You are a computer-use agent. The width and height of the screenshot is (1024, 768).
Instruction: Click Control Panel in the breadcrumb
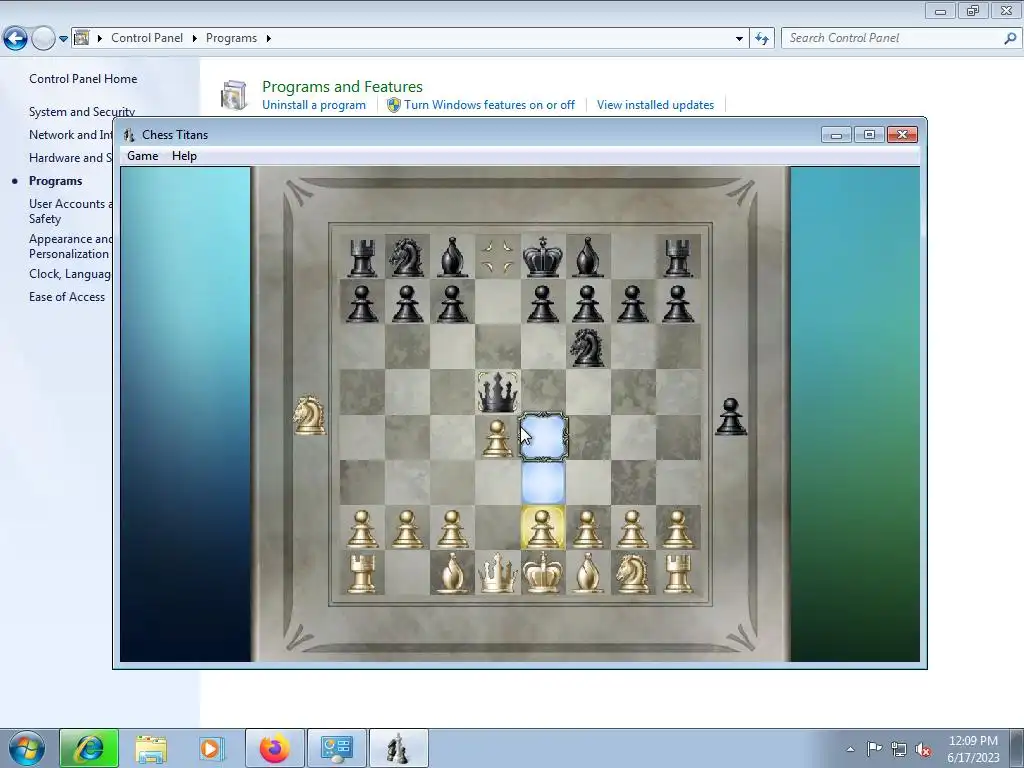click(147, 38)
